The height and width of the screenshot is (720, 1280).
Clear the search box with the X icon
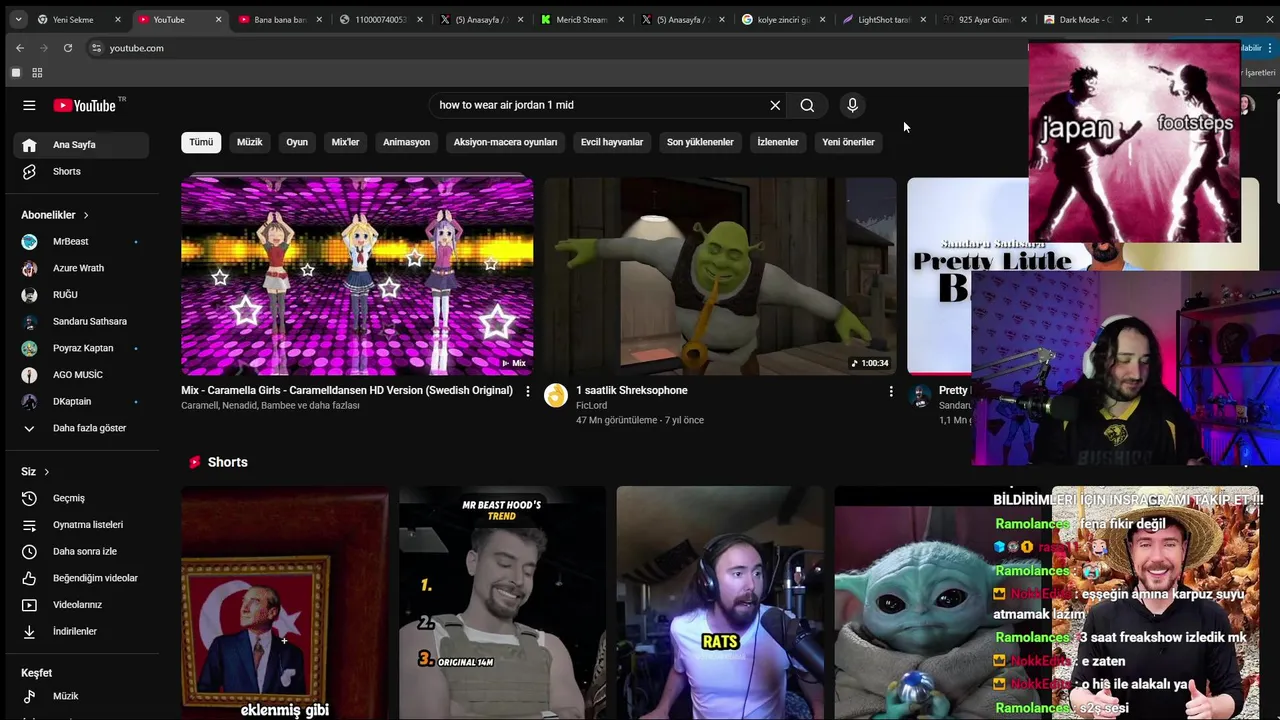pyautogui.click(x=775, y=105)
